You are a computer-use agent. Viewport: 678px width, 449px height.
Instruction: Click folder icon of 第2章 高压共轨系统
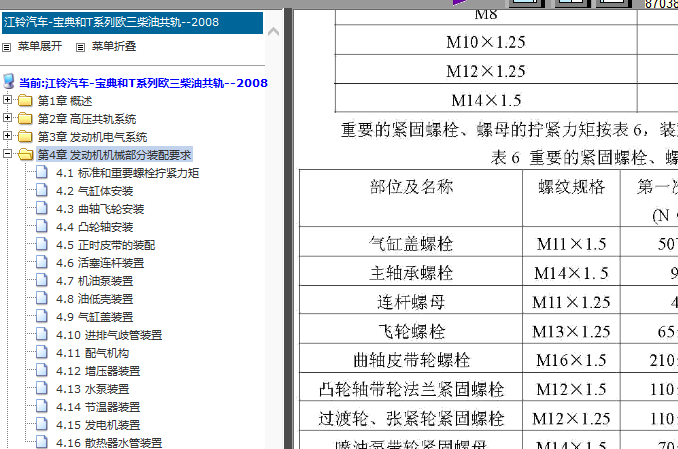[x=25, y=119]
